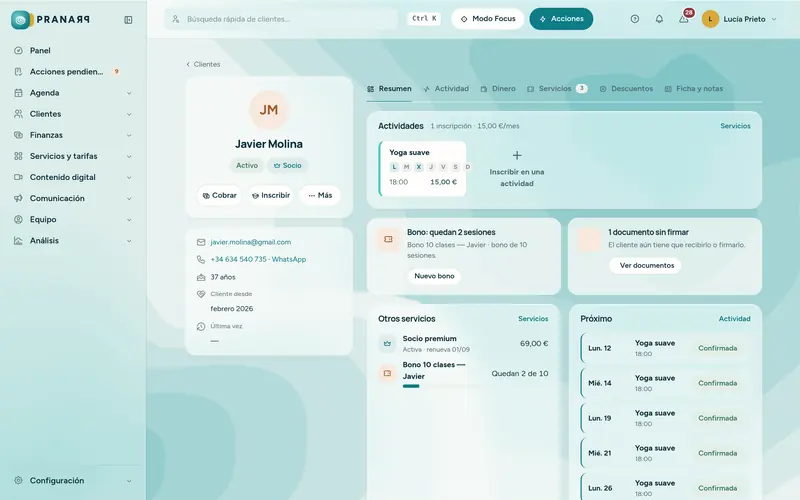
Task: Expand the Análisis chevron
Action: click(x=129, y=241)
